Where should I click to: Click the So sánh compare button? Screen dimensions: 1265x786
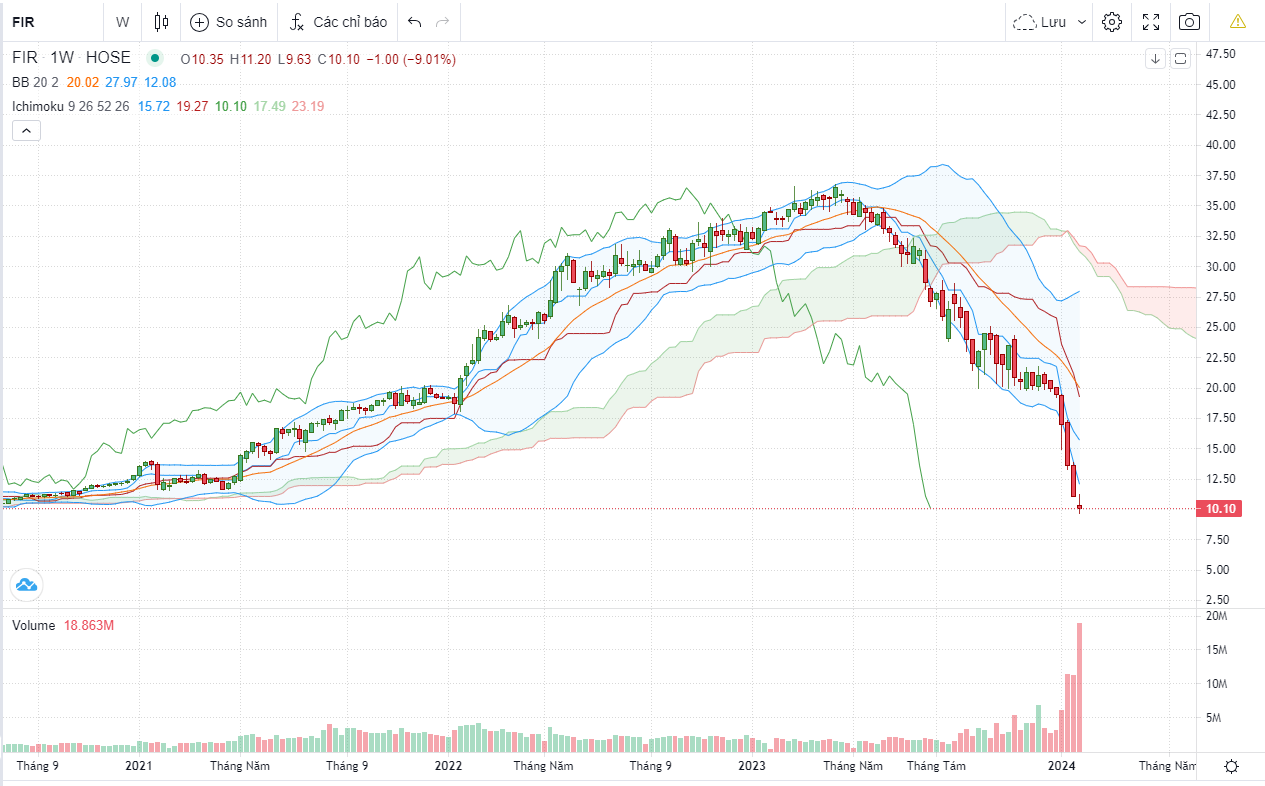pos(229,22)
